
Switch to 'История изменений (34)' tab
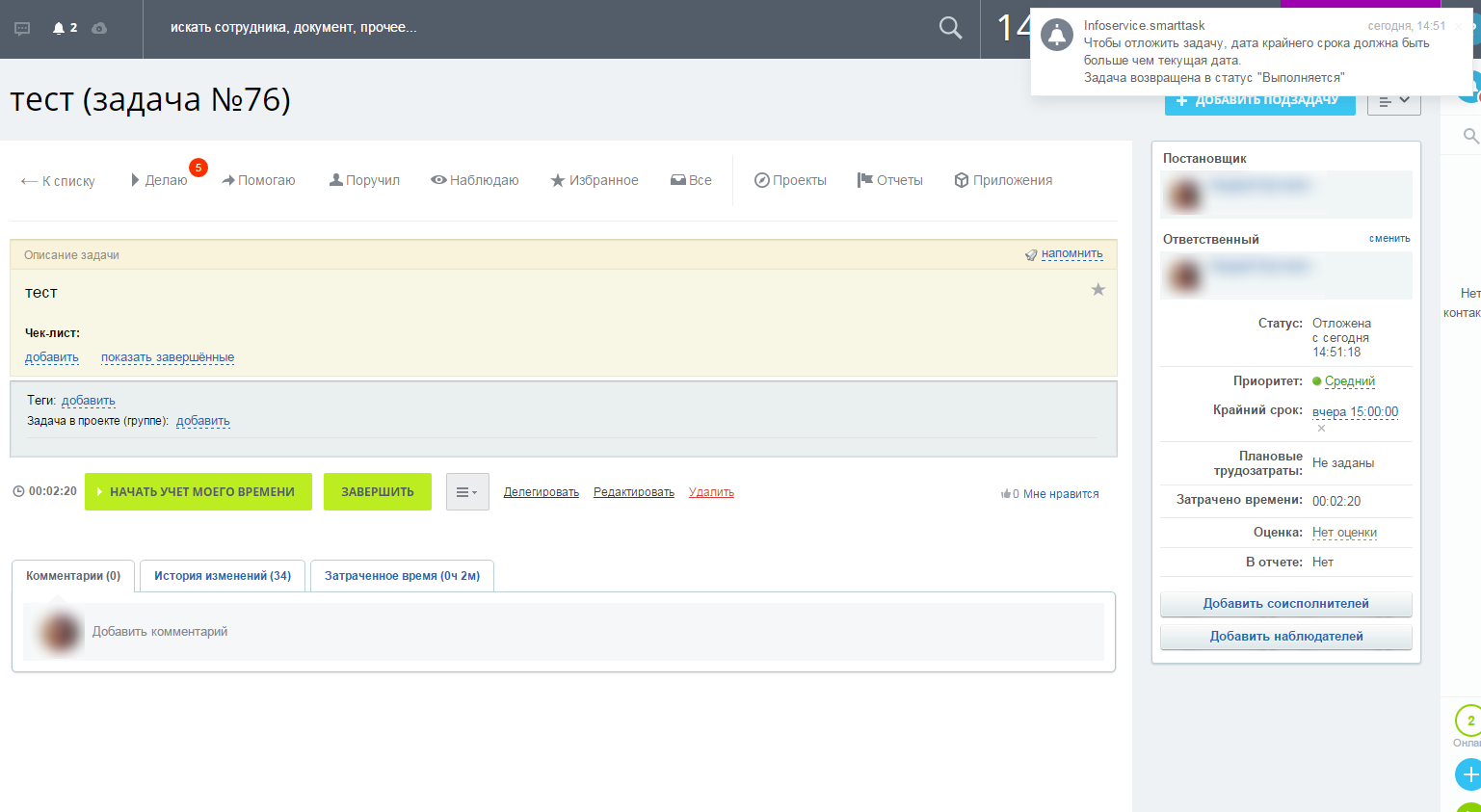coord(223,576)
